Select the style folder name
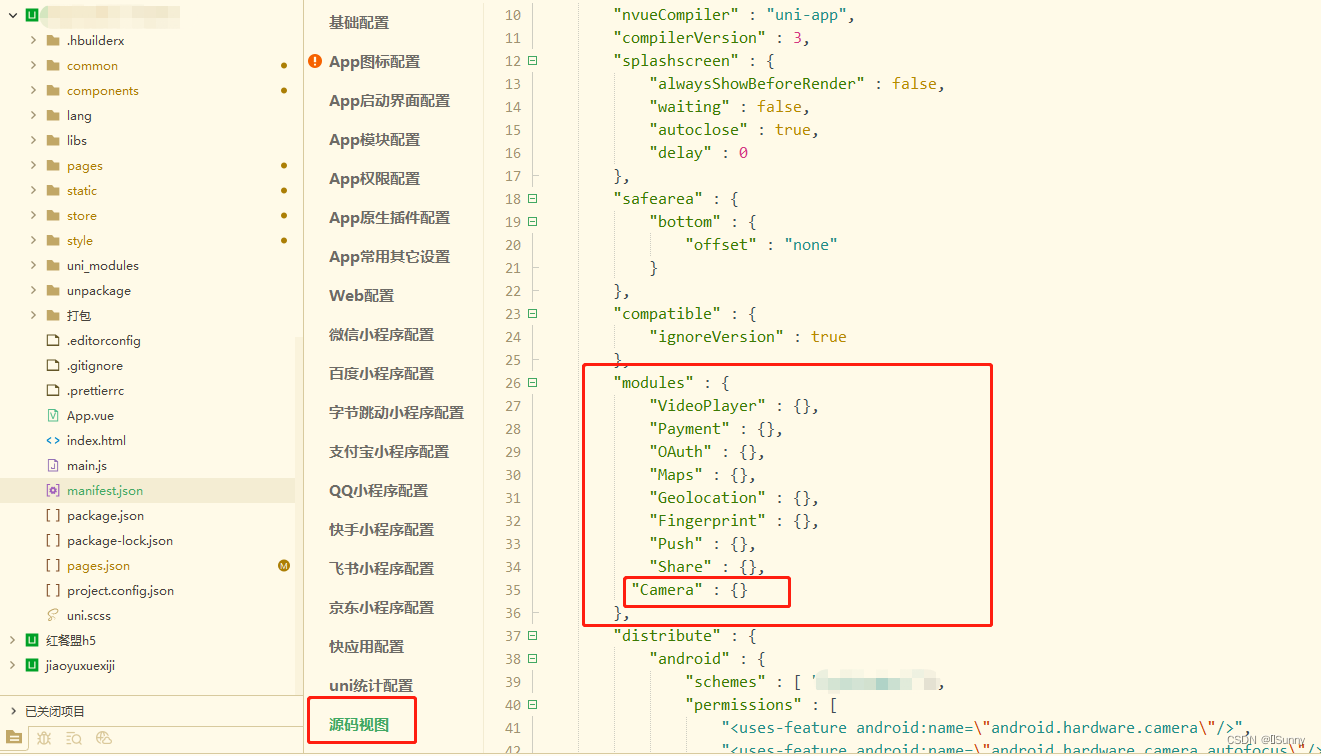This screenshot has height=756, width=1321. 80,241
